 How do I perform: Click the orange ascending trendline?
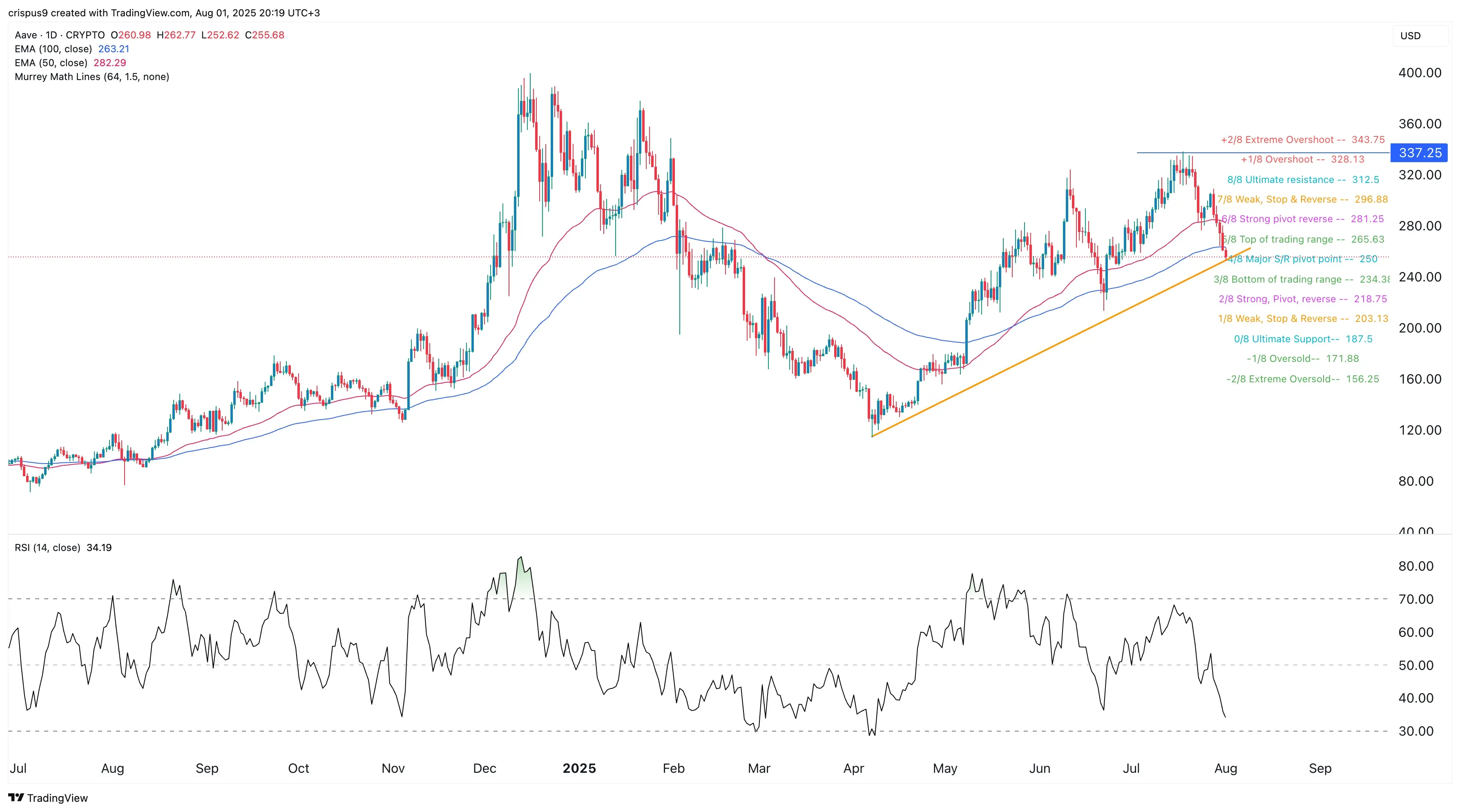point(1060,343)
